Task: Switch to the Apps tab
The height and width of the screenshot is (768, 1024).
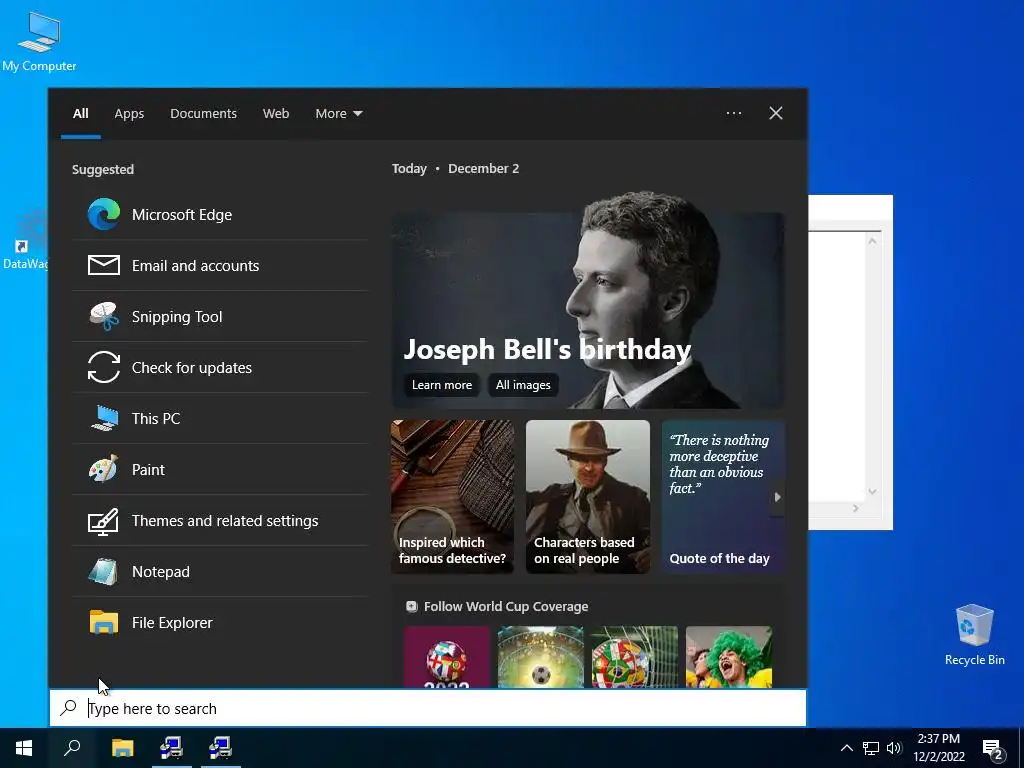Action: click(x=129, y=114)
